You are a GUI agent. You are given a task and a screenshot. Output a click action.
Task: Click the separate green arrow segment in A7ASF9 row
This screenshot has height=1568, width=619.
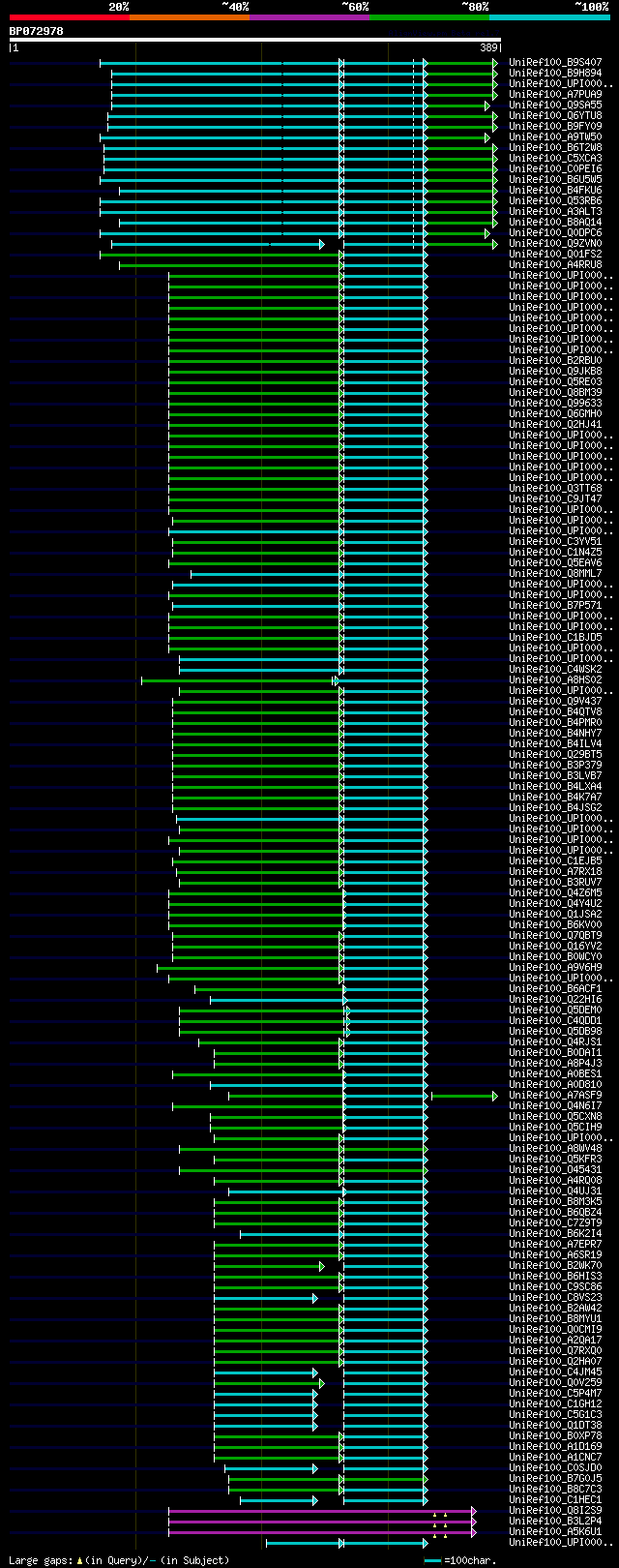pos(464,1096)
